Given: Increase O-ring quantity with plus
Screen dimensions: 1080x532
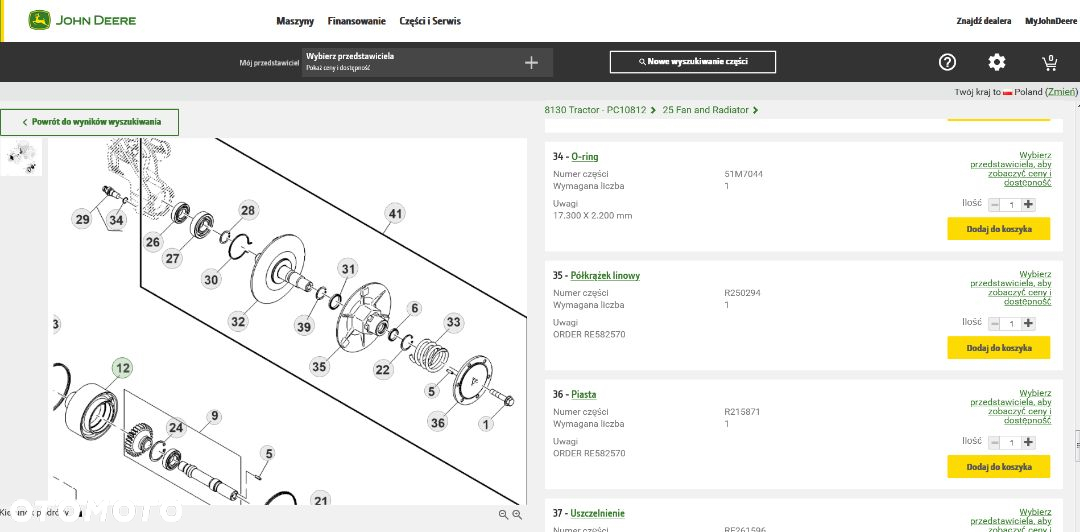Looking at the screenshot, I should click(x=1028, y=205).
